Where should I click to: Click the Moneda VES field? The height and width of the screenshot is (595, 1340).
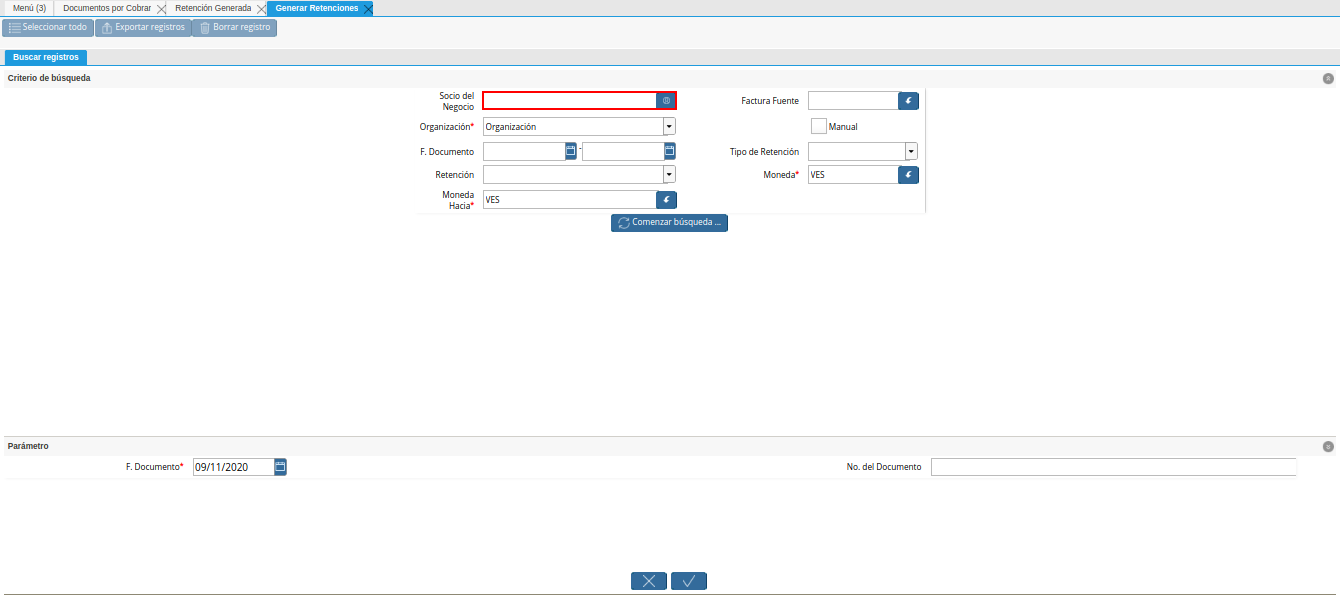coord(853,175)
